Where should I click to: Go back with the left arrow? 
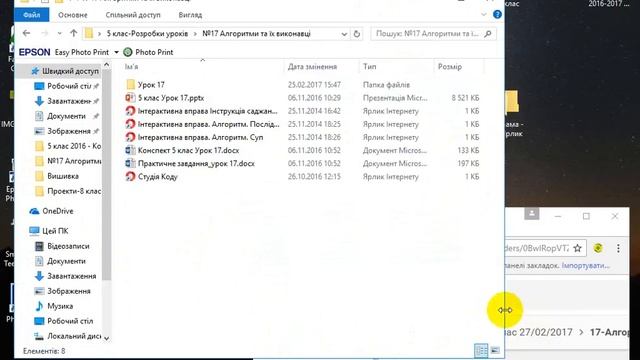tap(27, 33)
